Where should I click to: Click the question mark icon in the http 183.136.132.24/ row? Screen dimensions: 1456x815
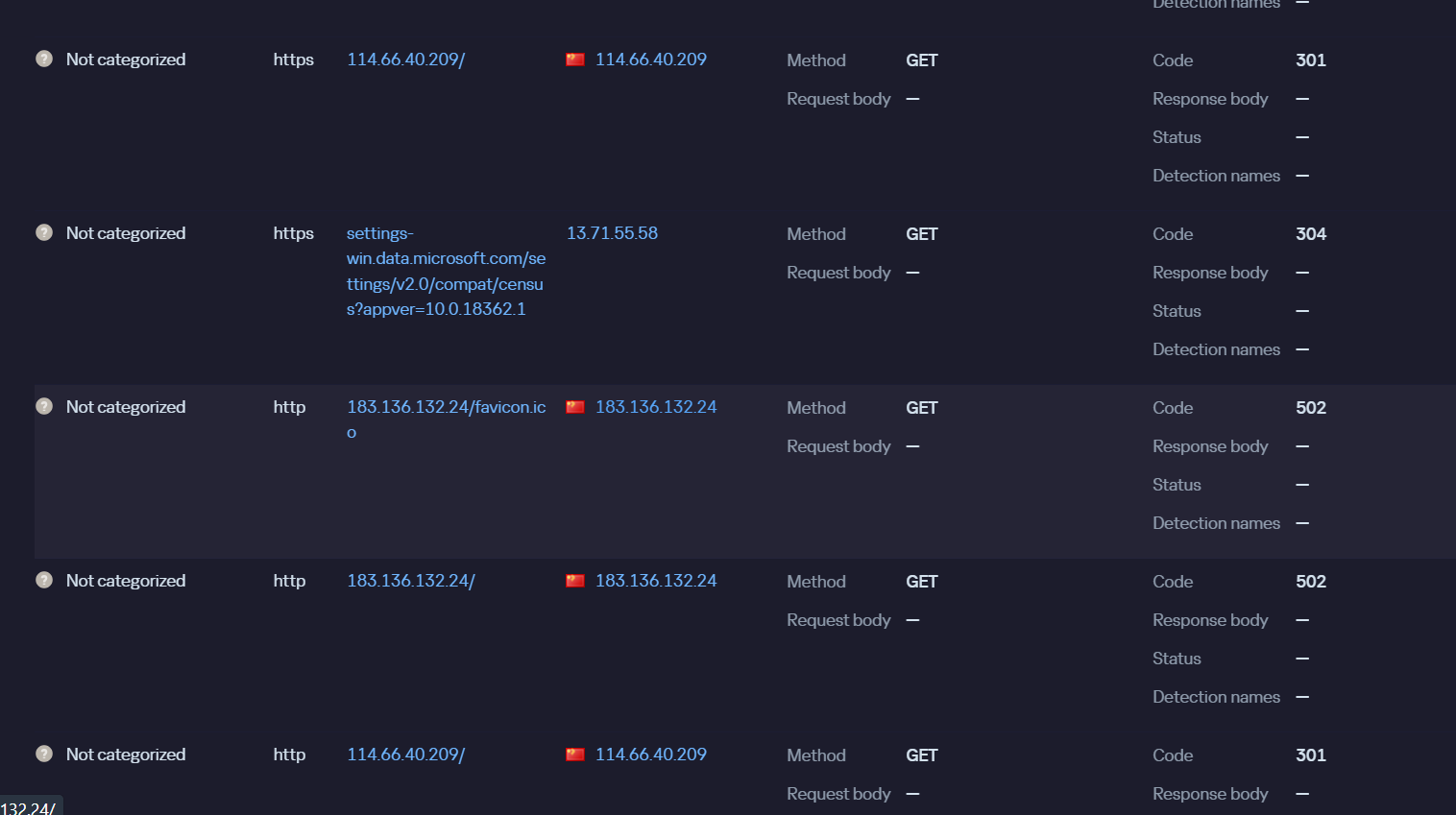[44, 580]
